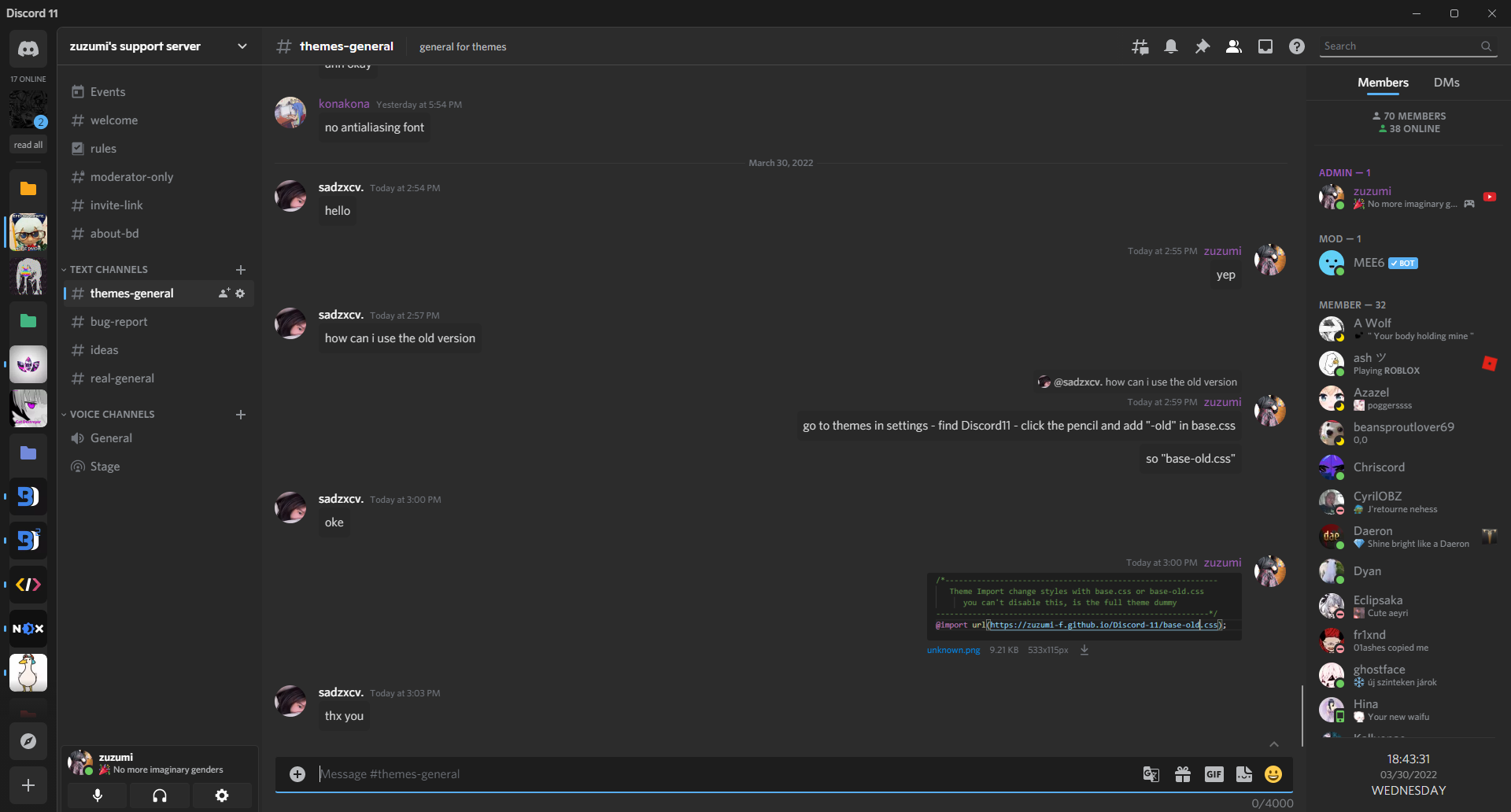Image resolution: width=1511 pixels, height=812 pixels.
Task: Expand the blue server folder
Action: click(x=28, y=453)
